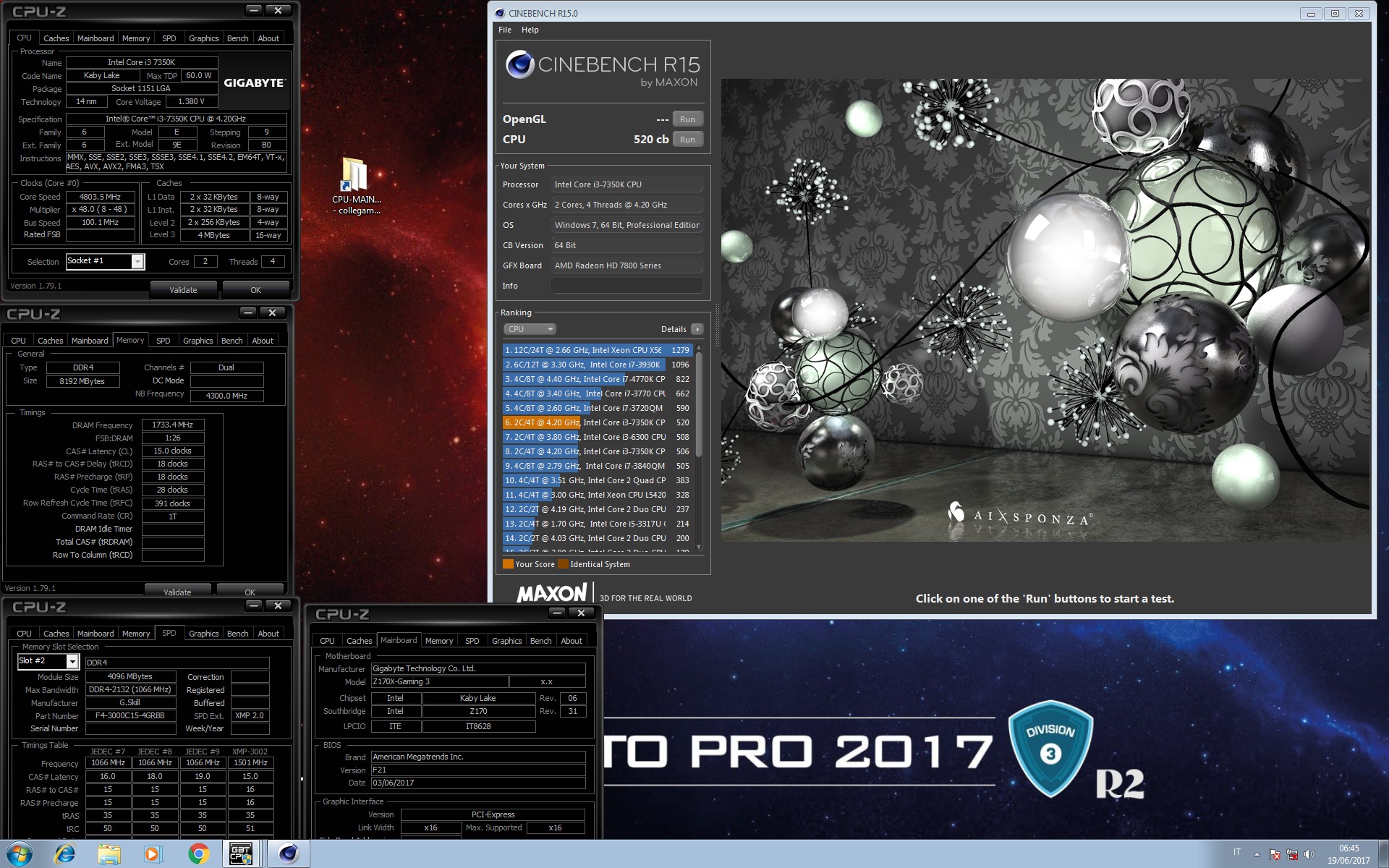
Task: Open Windows Media Player taskbar icon
Action: tap(152, 854)
